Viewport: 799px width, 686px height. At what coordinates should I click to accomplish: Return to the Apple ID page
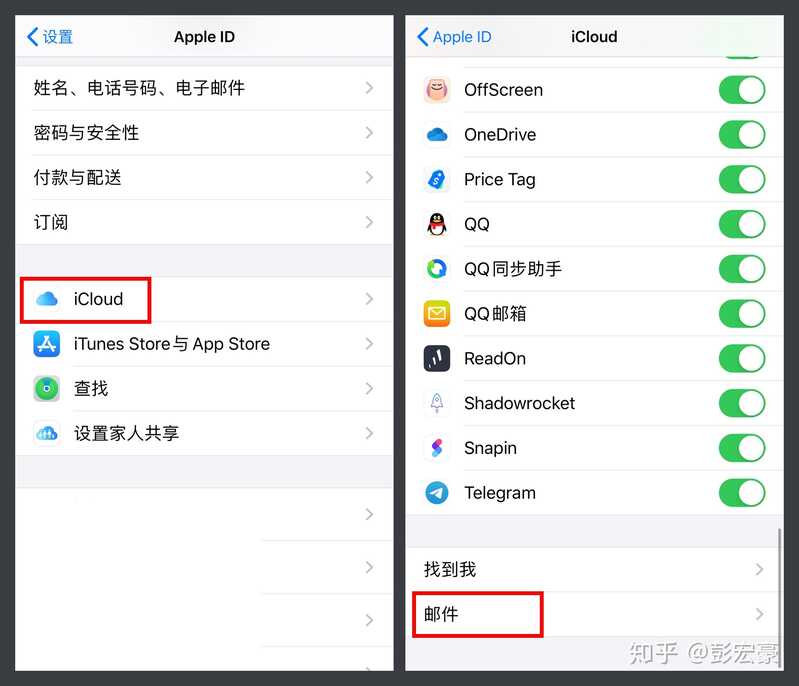[x=454, y=37]
